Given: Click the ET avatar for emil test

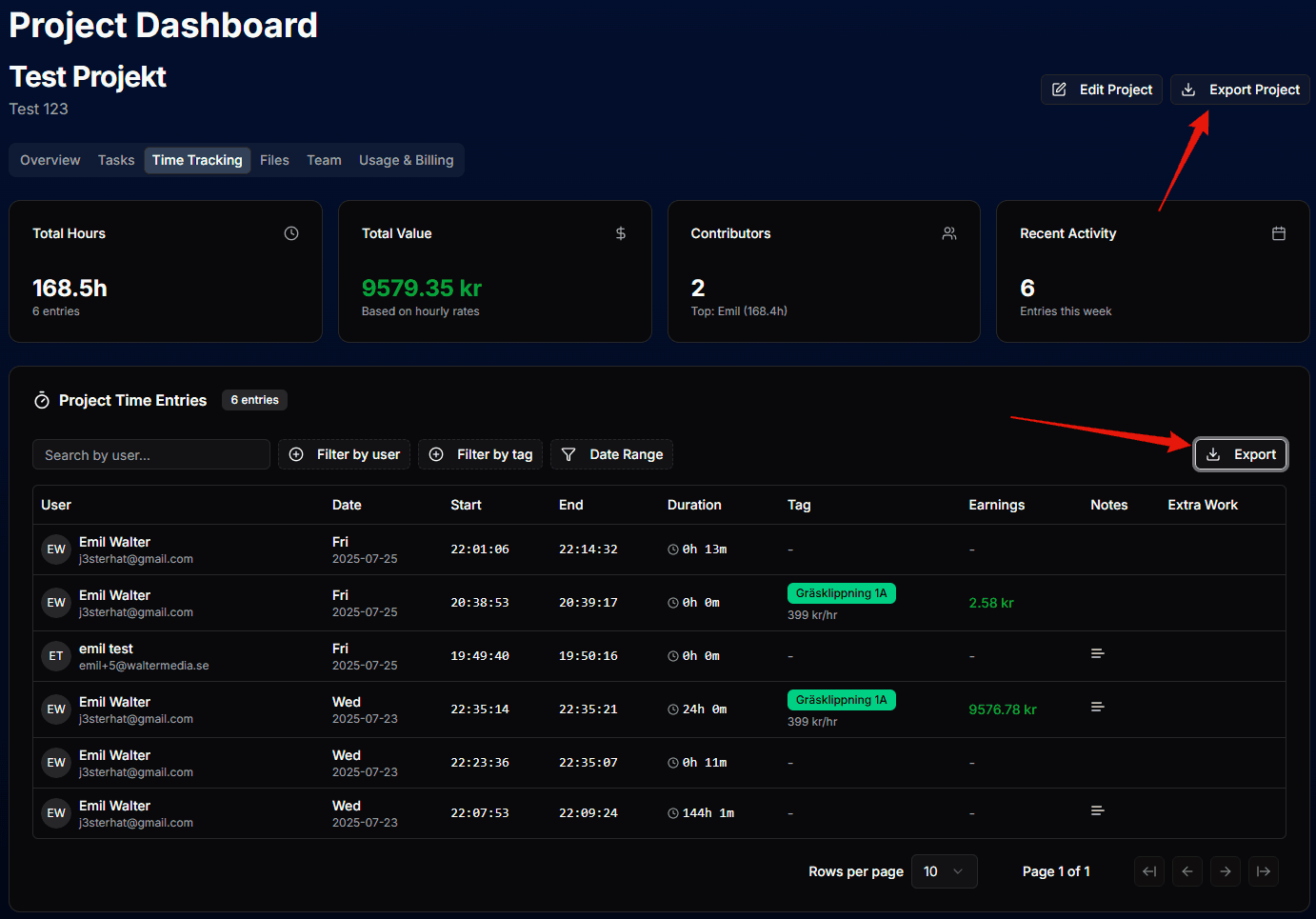Looking at the screenshot, I should click(56, 656).
